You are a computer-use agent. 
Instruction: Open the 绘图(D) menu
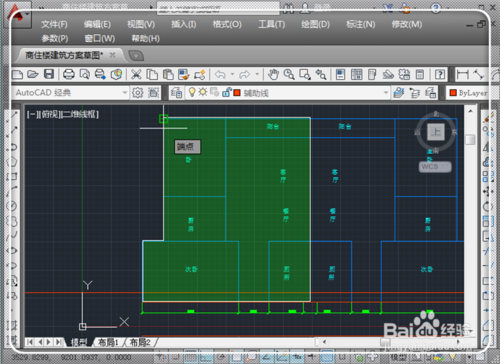[x=315, y=24]
